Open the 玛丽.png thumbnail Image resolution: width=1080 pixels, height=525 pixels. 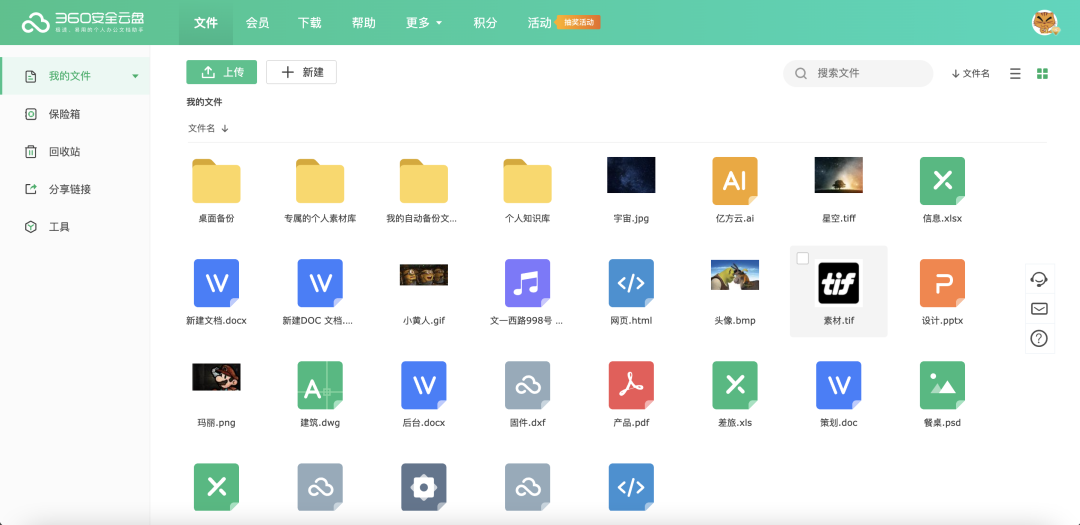pyautogui.click(x=216, y=378)
